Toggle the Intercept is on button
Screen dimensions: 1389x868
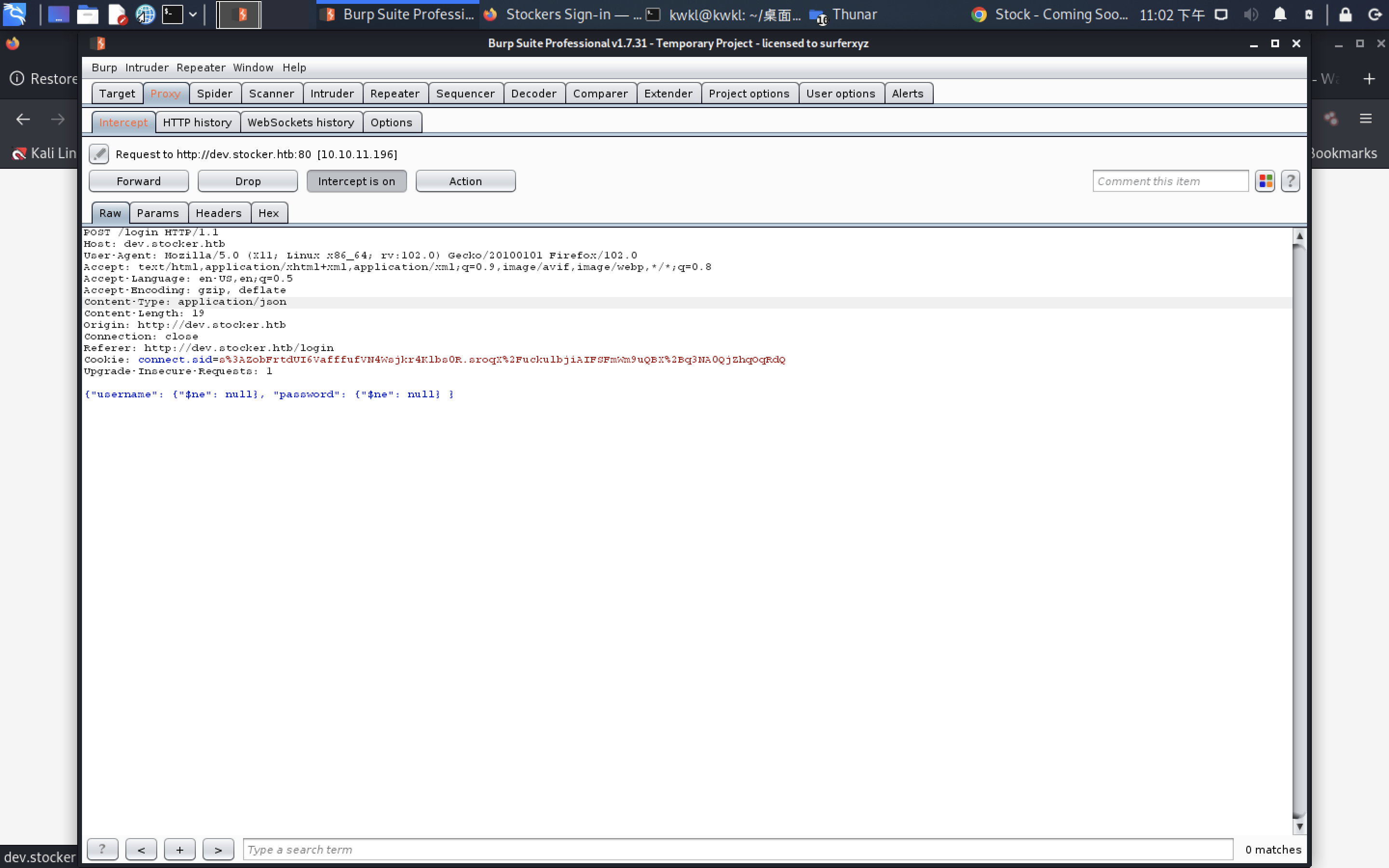tap(356, 181)
